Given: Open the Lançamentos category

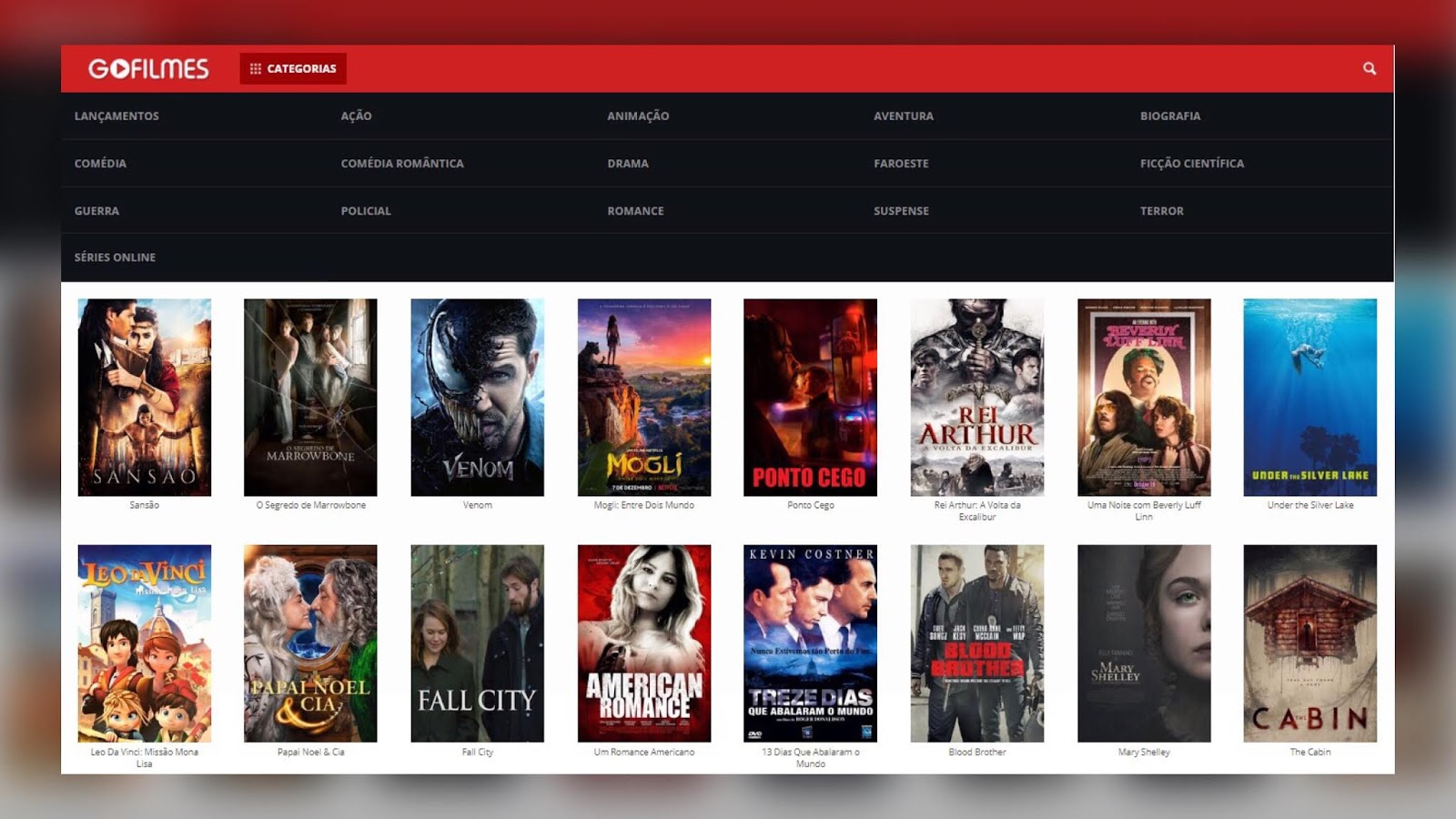Looking at the screenshot, I should tap(116, 116).
